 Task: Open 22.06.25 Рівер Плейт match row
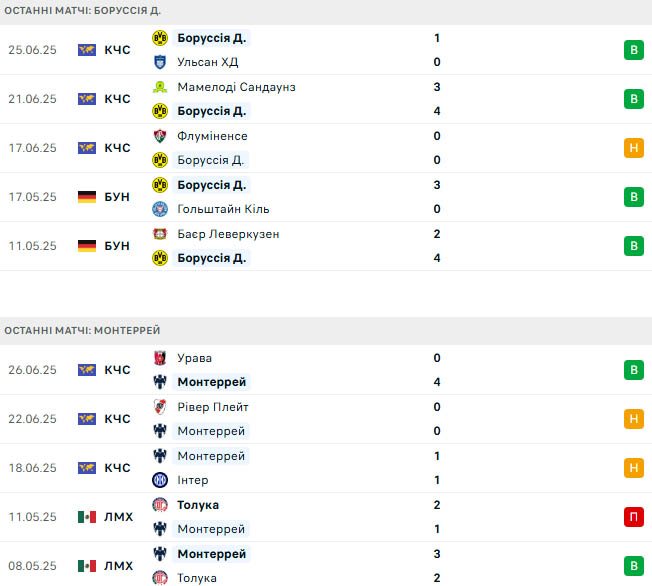click(x=326, y=419)
